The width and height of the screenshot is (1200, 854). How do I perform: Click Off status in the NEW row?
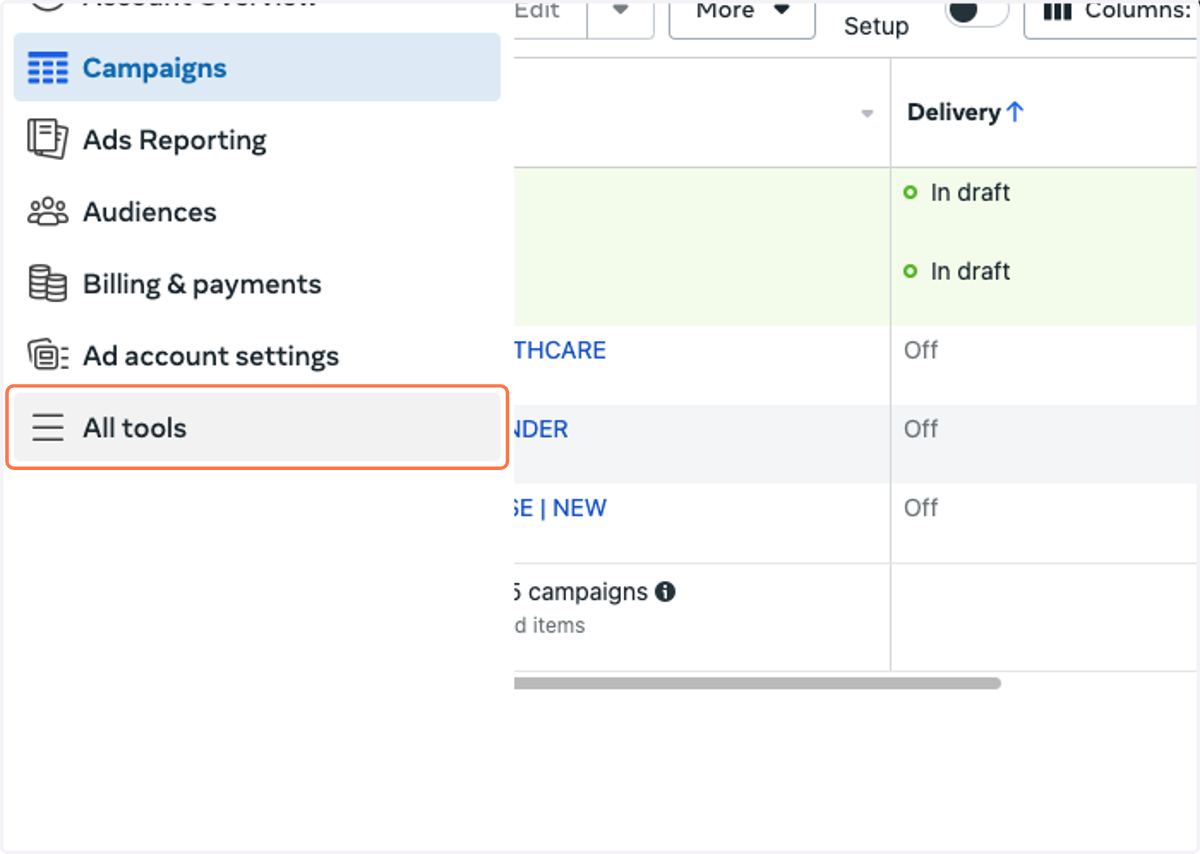point(921,508)
